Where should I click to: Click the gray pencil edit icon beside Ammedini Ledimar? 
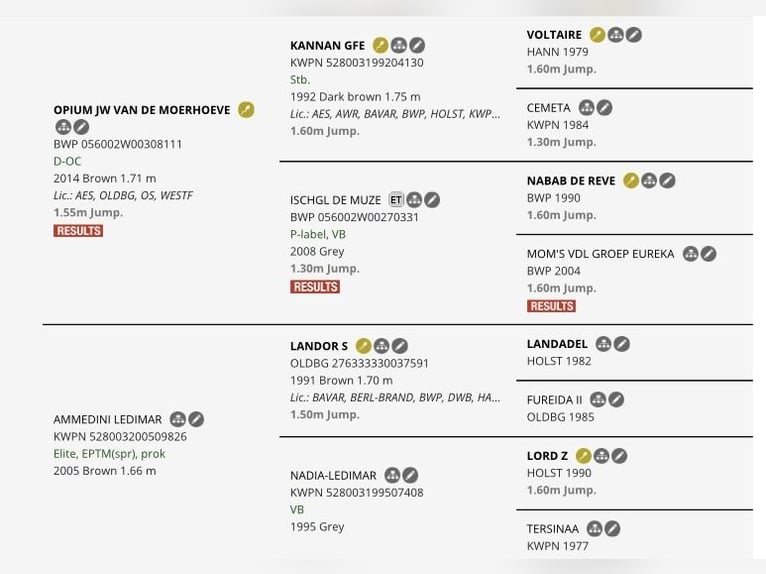coord(196,419)
